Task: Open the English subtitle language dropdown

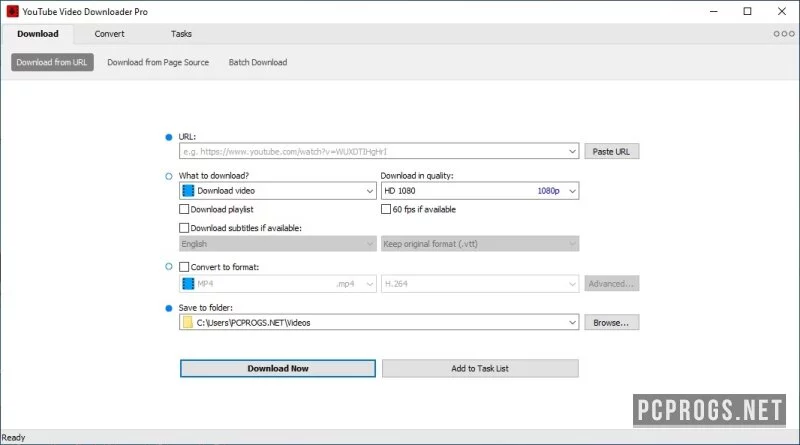Action: click(x=278, y=244)
